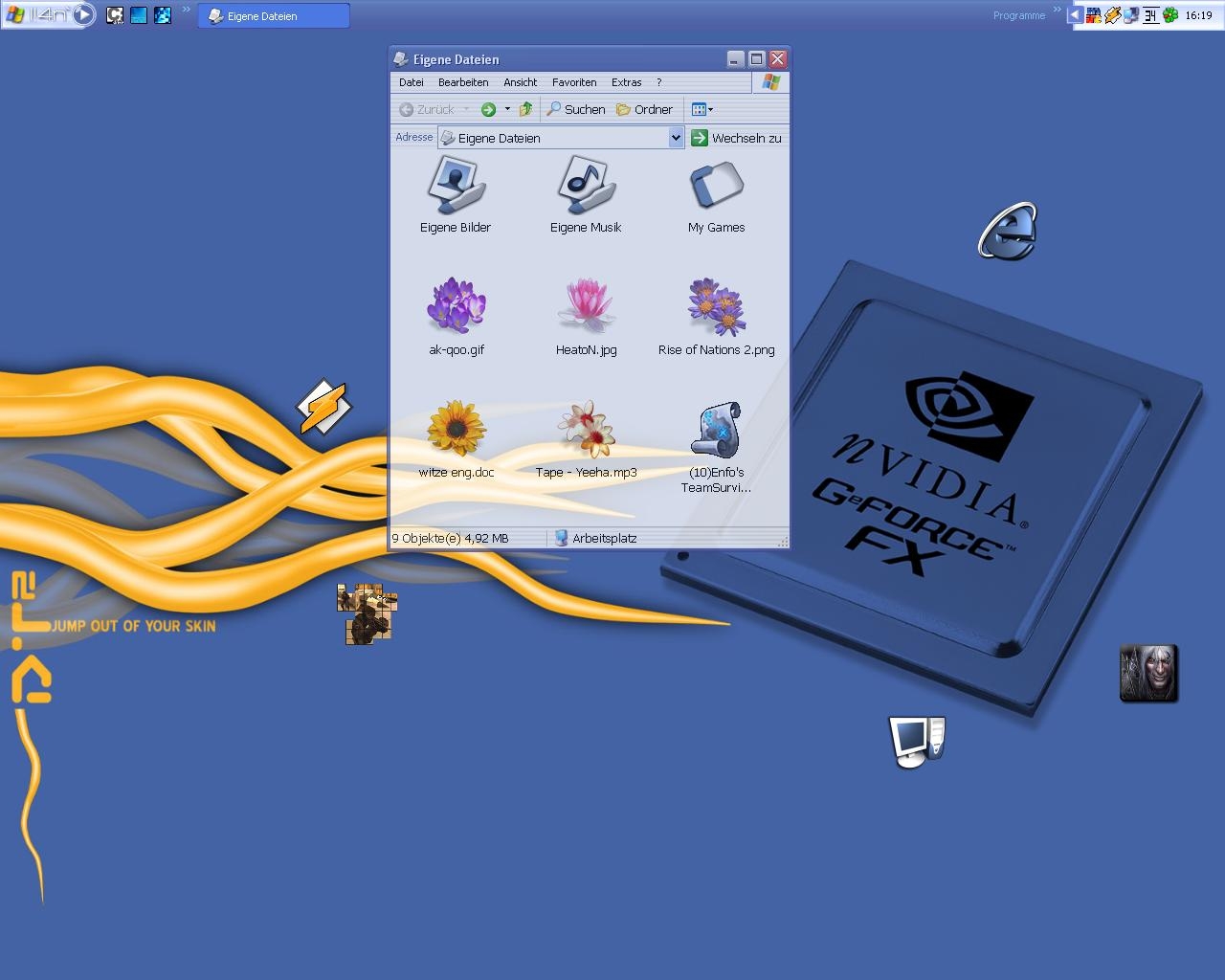The width and height of the screenshot is (1225, 980).
Task: Click the Eigene Dateien taskbar button
Action: pos(274,15)
